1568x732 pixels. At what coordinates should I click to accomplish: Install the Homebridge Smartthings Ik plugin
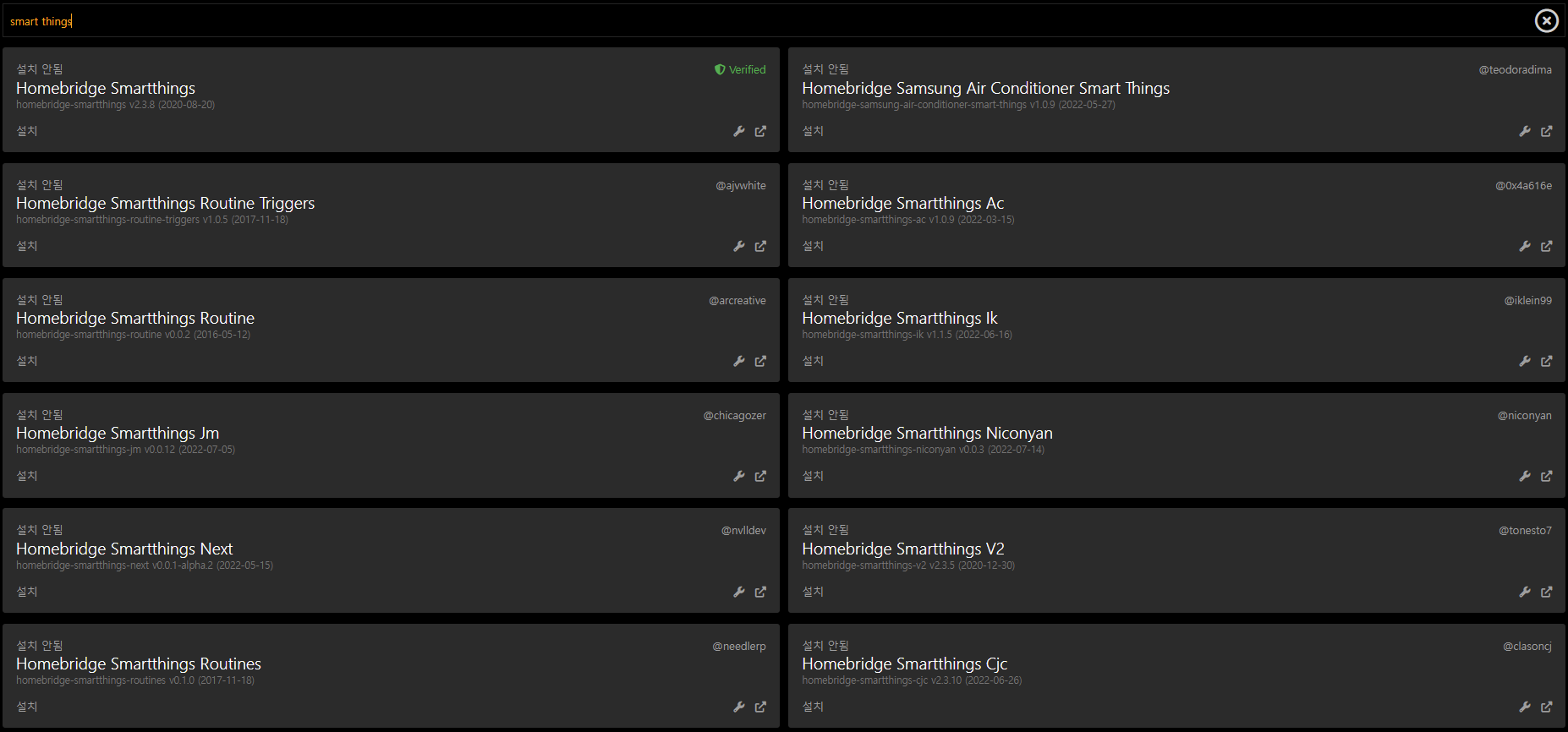point(813,361)
